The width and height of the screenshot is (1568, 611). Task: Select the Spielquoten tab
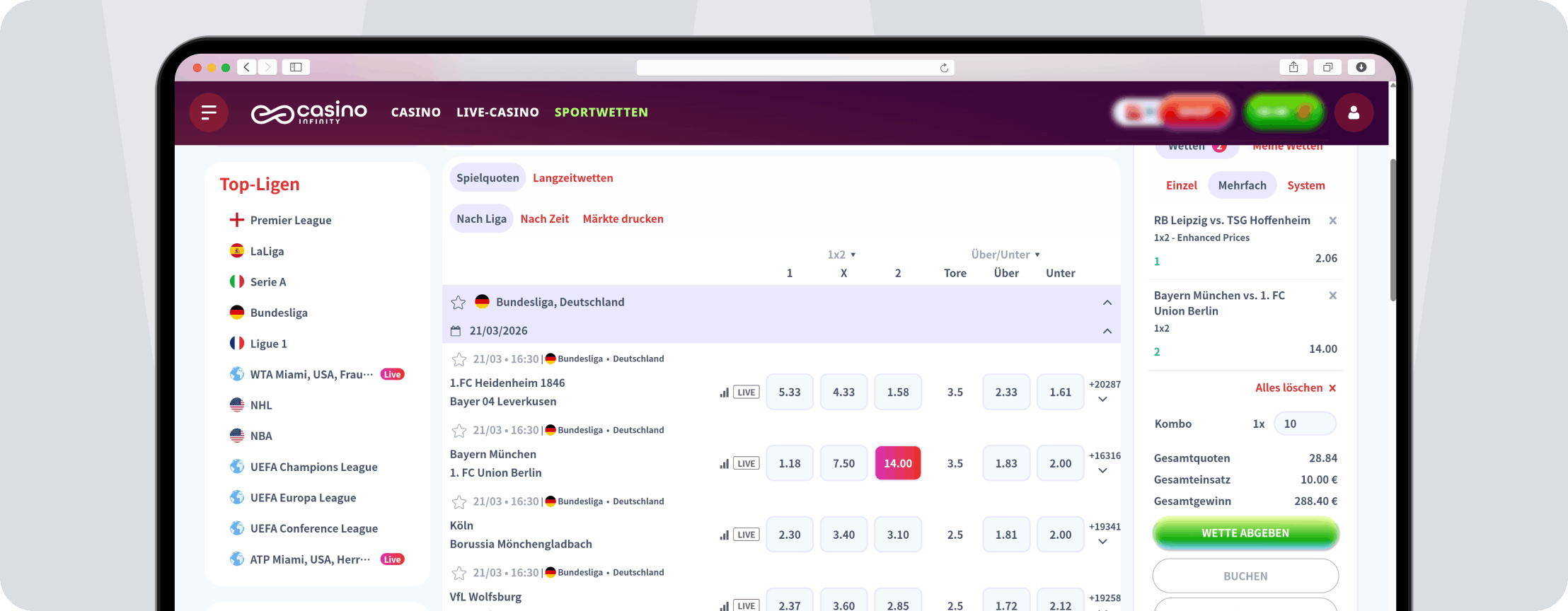(x=488, y=178)
